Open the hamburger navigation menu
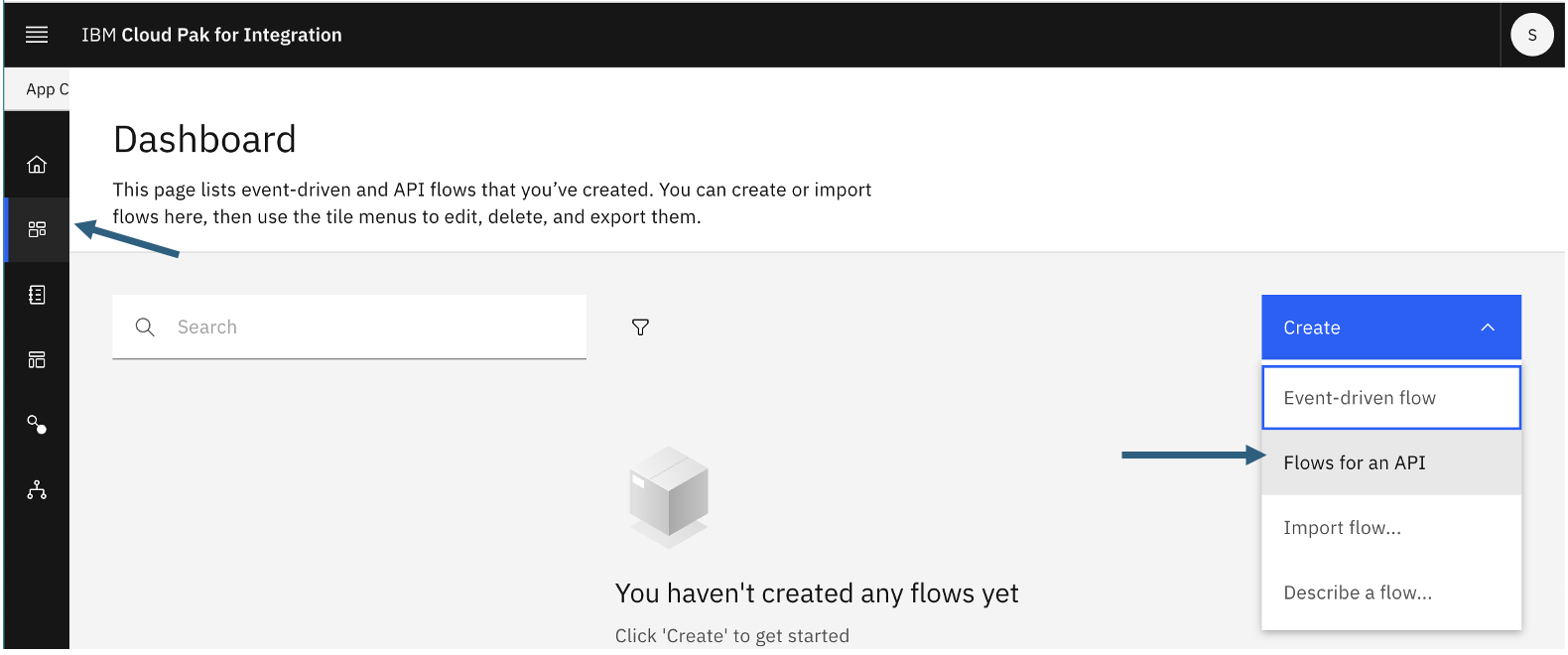This screenshot has height=655, width=1568. [37, 35]
